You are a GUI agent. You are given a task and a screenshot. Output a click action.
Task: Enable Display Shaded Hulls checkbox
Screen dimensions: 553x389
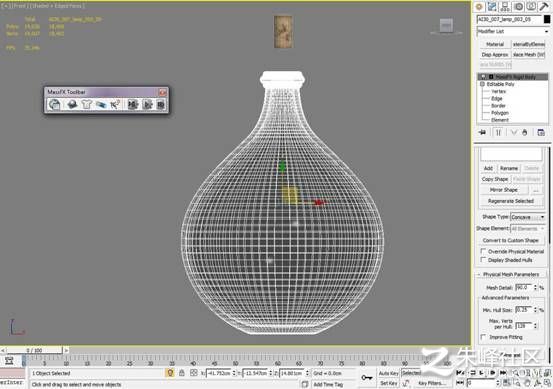click(x=483, y=260)
